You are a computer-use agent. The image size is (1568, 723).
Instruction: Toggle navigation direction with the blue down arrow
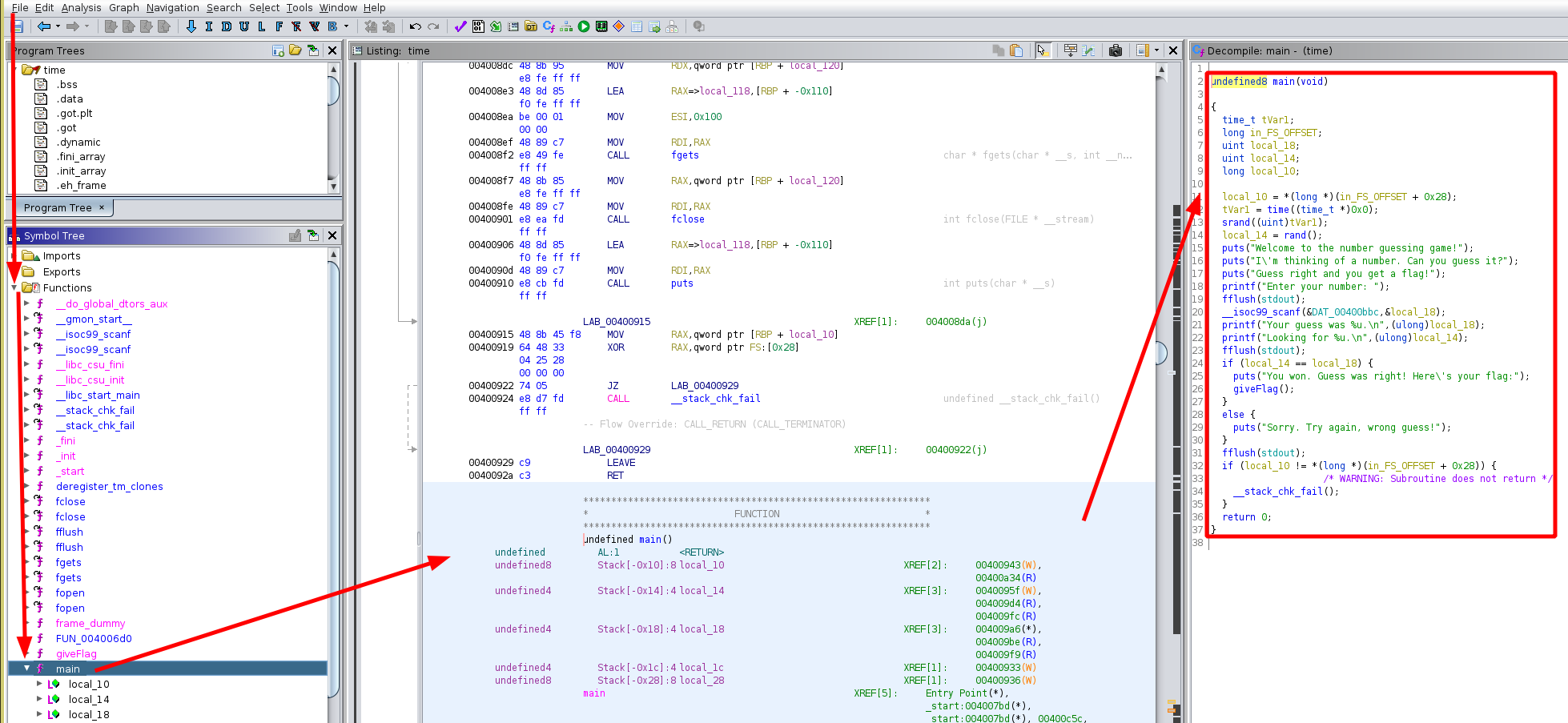(191, 26)
